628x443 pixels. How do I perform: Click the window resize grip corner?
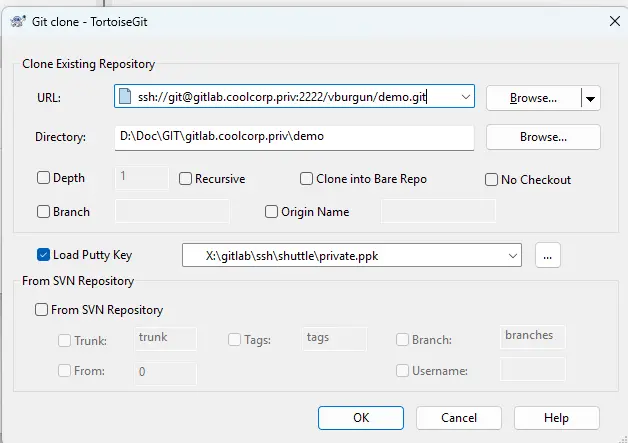pyautogui.click(x=623, y=439)
